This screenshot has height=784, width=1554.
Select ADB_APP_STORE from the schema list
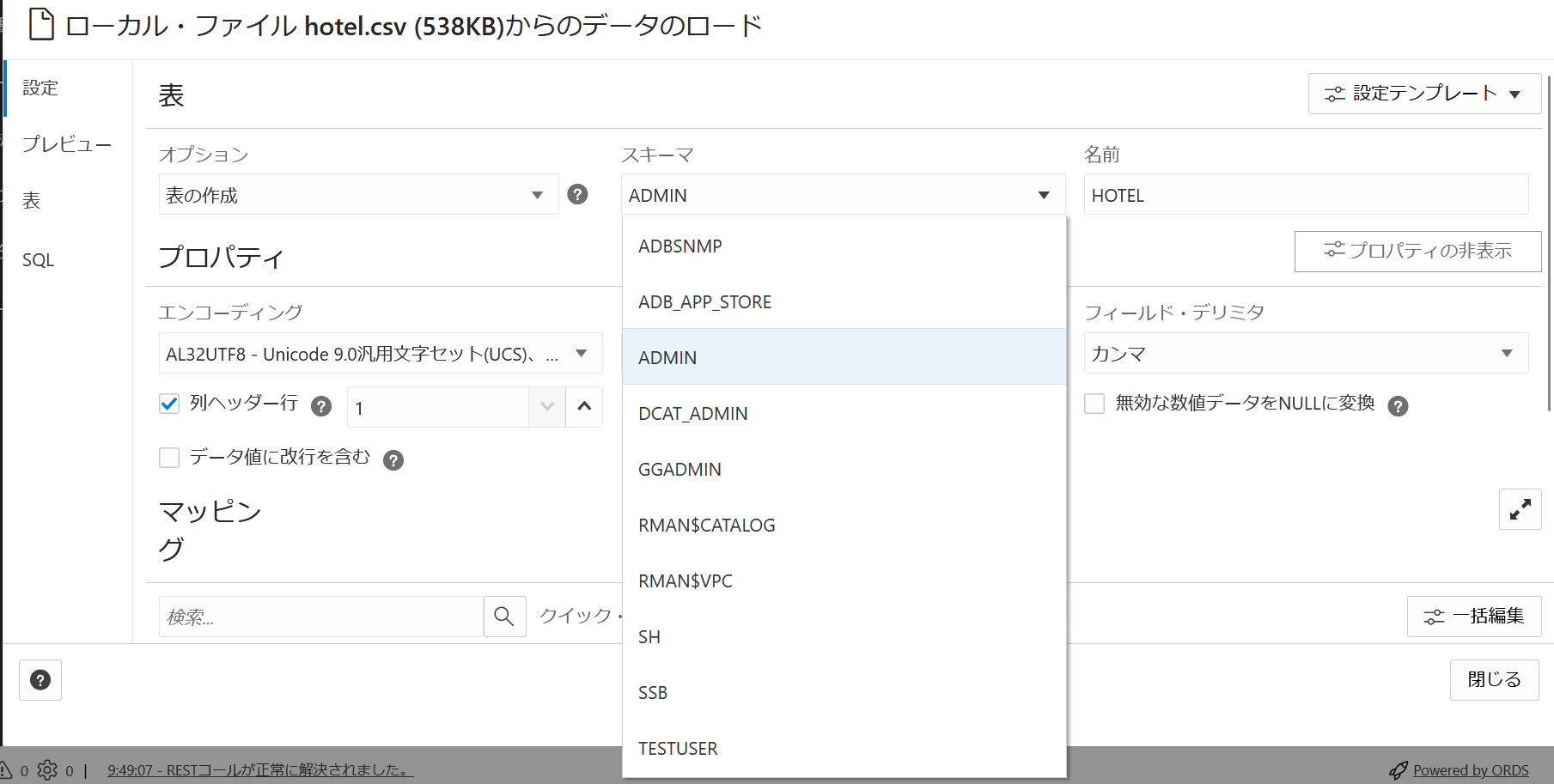pos(844,301)
